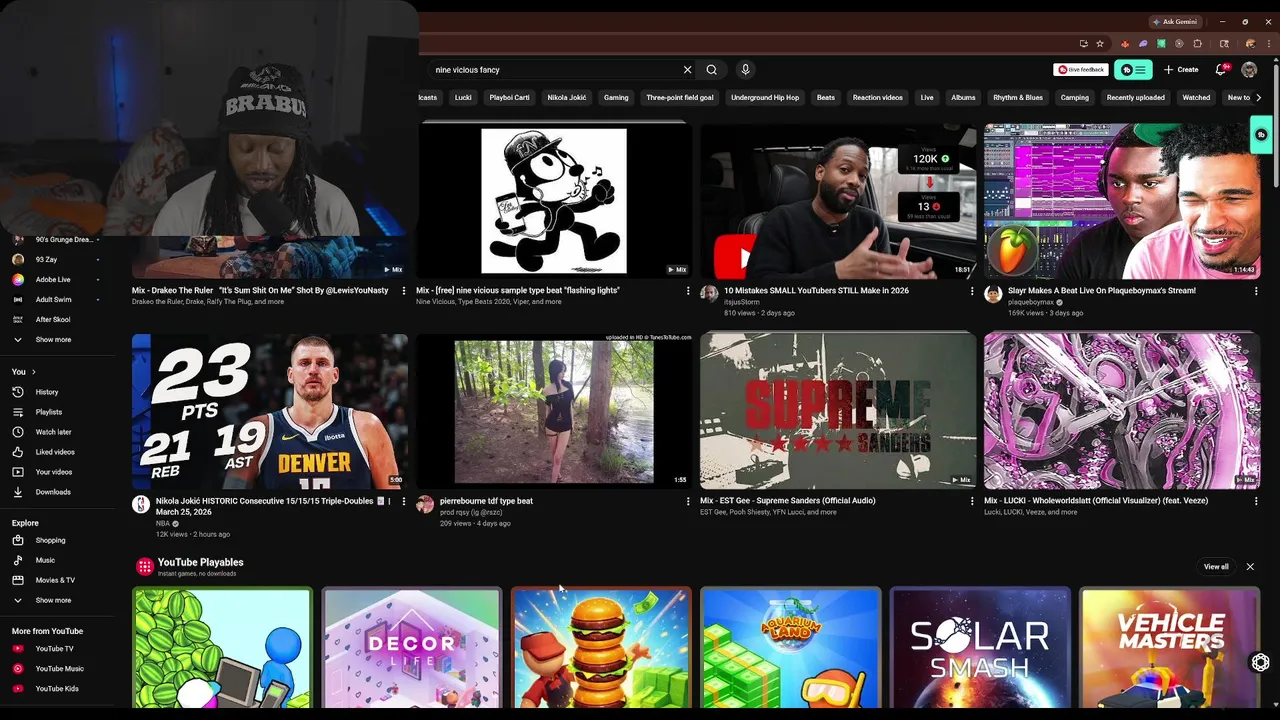Click the Chrome profile avatar
Viewport: 1280px width, 720px height.
1250,44
